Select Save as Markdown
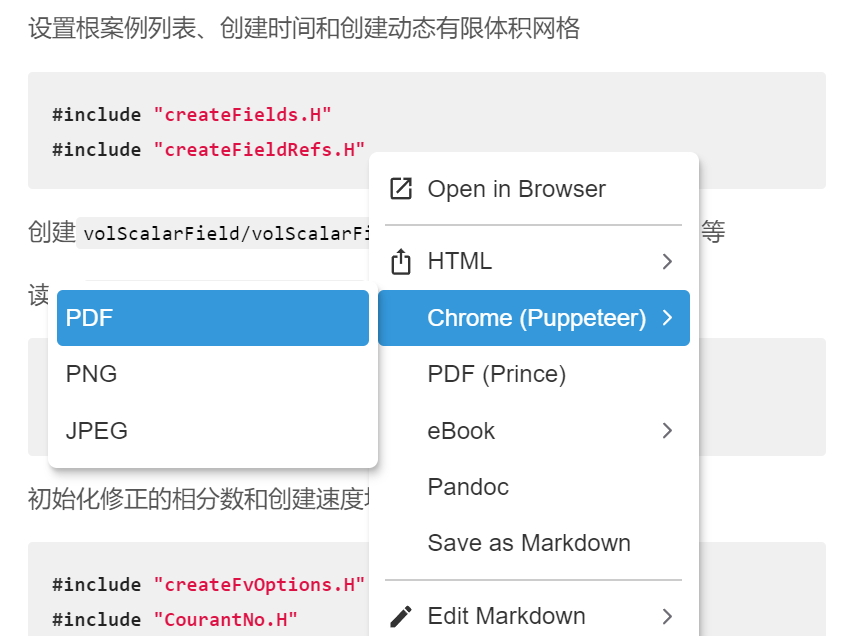Screen dimensions: 850x636 point(528,543)
